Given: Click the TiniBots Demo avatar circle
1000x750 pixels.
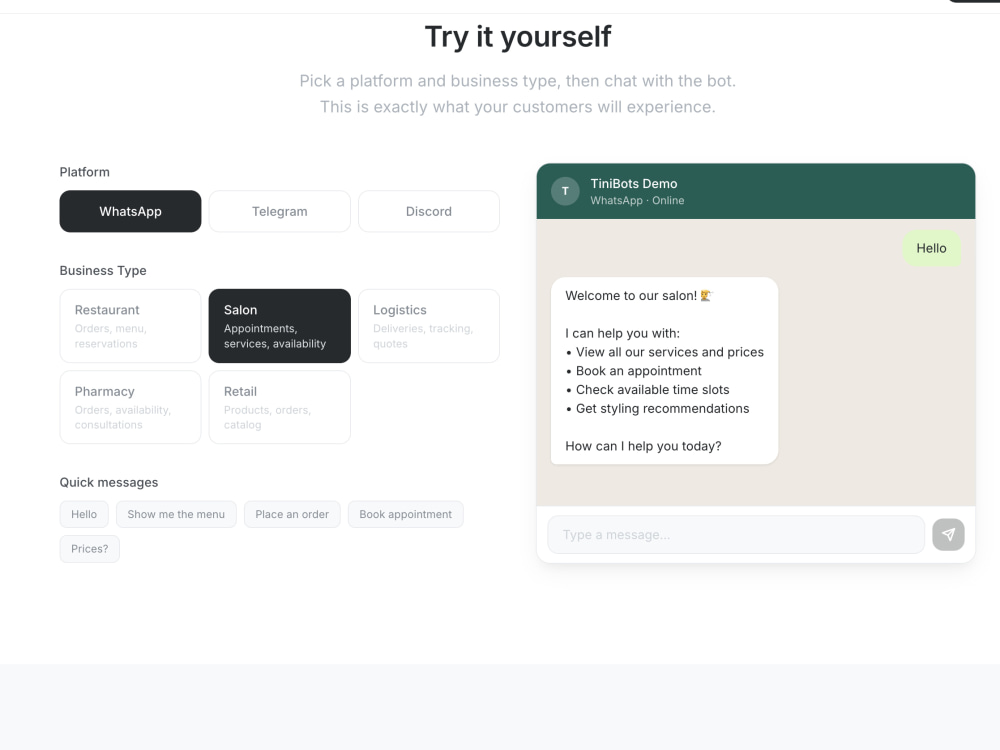Looking at the screenshot, I should tap(565, 191).
